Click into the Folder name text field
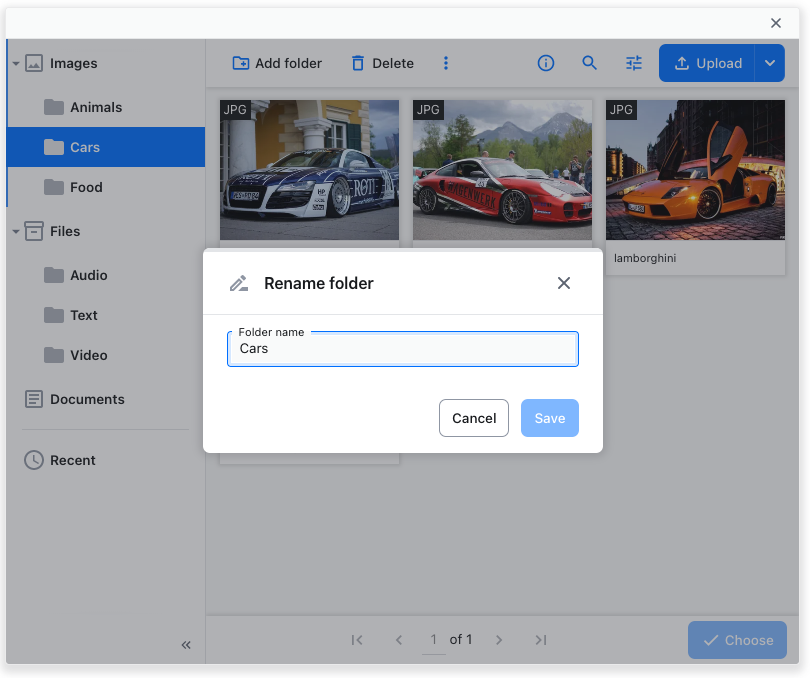The image size is (810, 678). tap(403, 349)
